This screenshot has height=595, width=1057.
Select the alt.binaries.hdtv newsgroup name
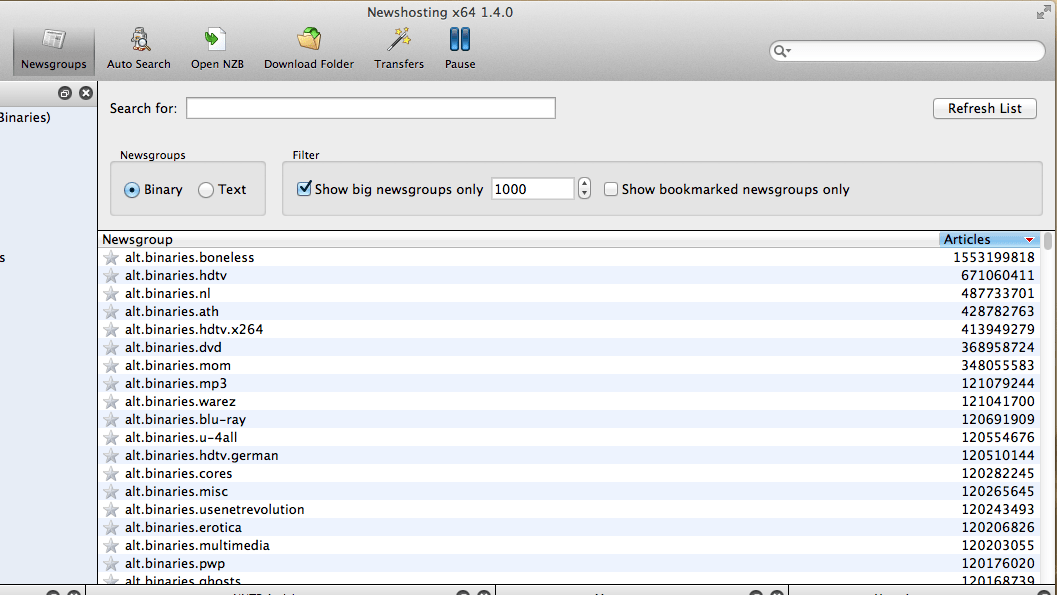tap(176, 276)
